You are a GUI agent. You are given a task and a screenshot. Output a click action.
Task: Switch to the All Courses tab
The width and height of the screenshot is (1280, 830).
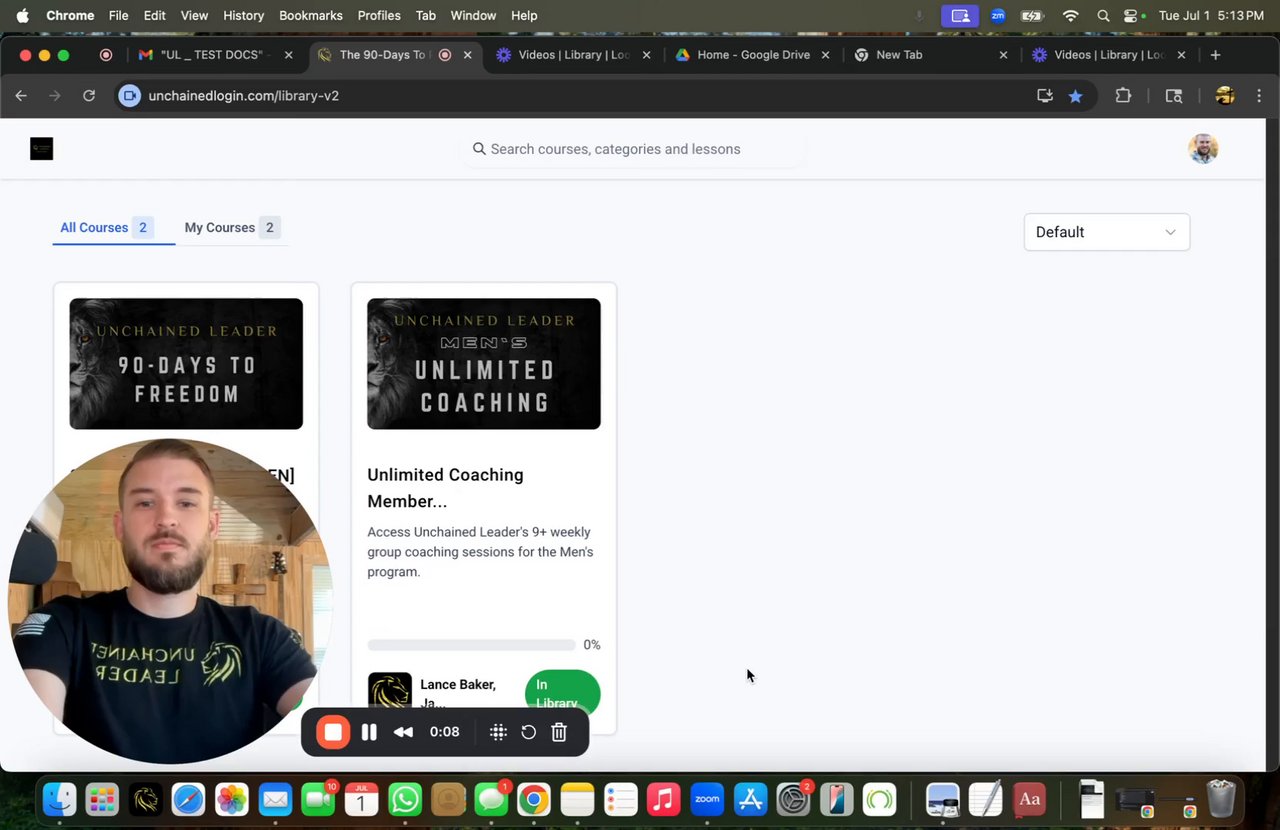(105, 228)
